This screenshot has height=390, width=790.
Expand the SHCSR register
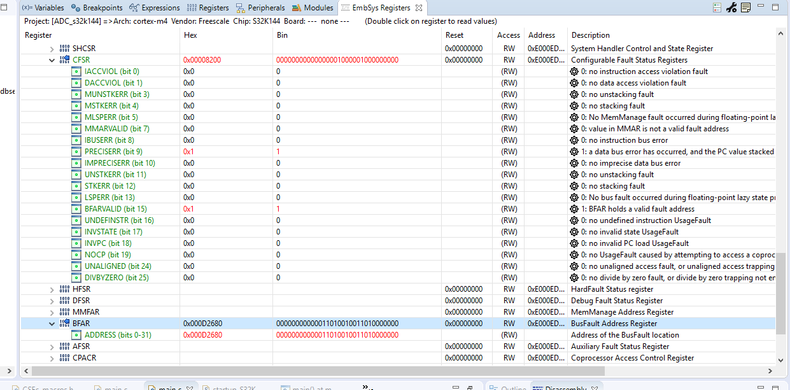click(x=51, y=49)
